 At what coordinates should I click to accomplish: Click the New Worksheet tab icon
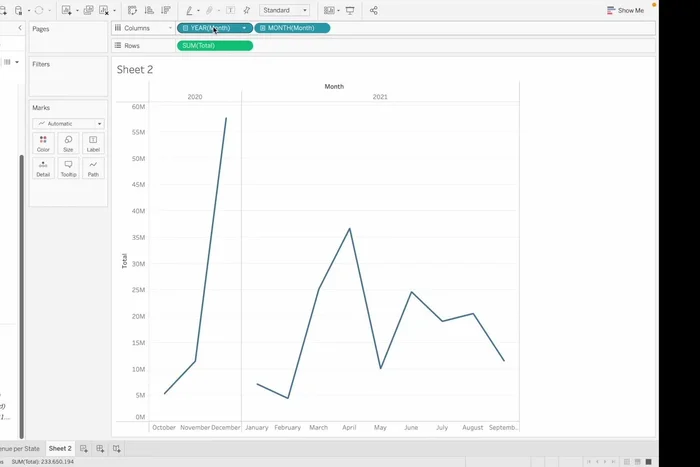pos(83,449)
